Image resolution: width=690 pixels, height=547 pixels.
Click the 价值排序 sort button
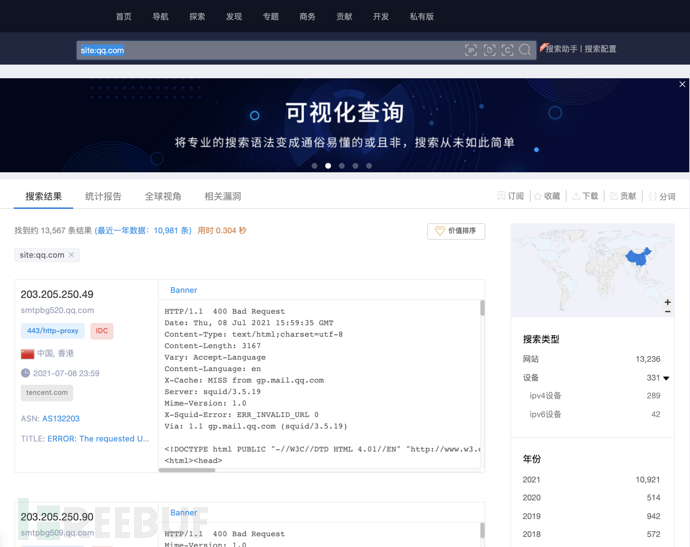(x=456, y=231)
